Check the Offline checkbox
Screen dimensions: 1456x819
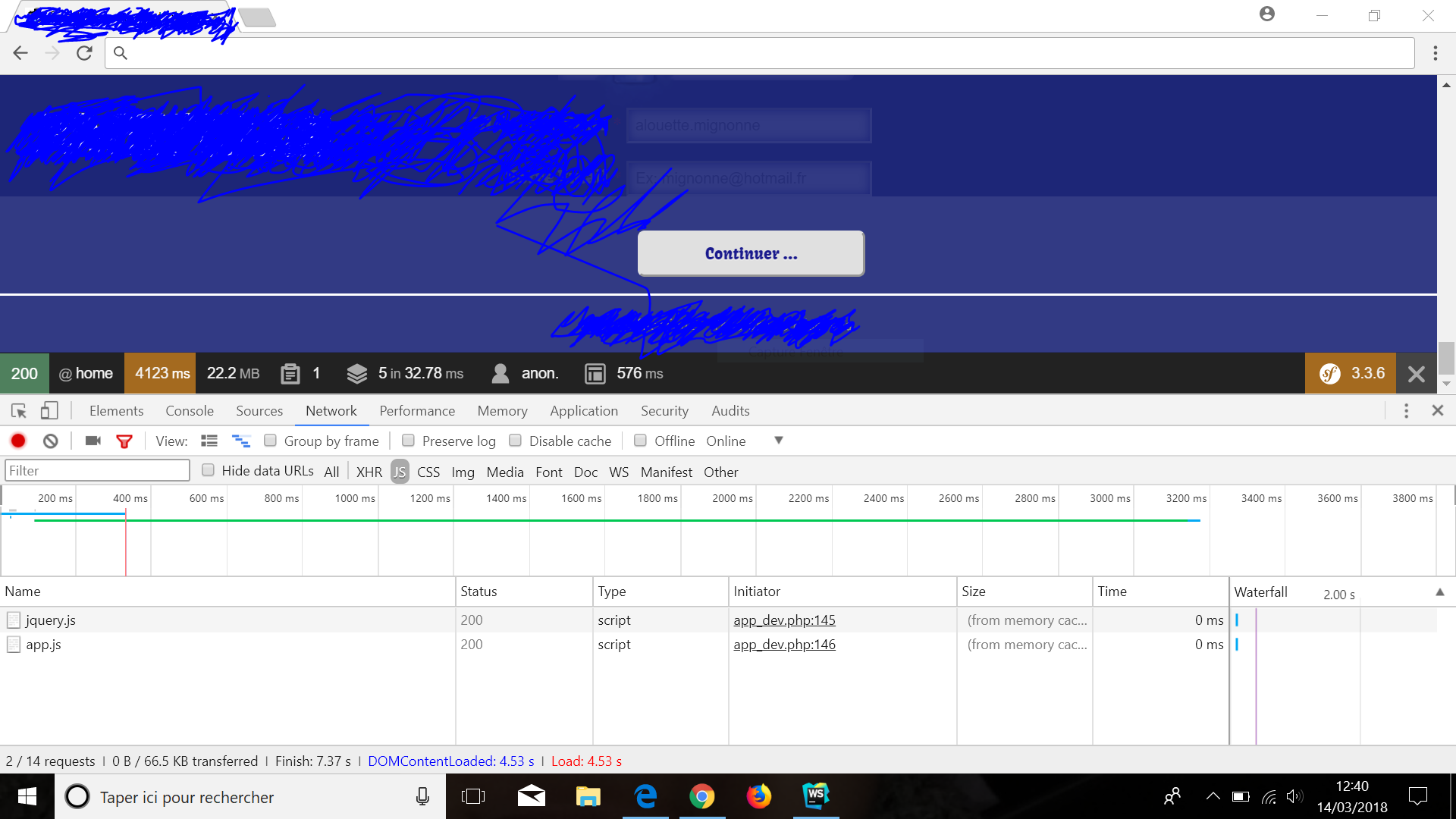(x=640, y=441)
